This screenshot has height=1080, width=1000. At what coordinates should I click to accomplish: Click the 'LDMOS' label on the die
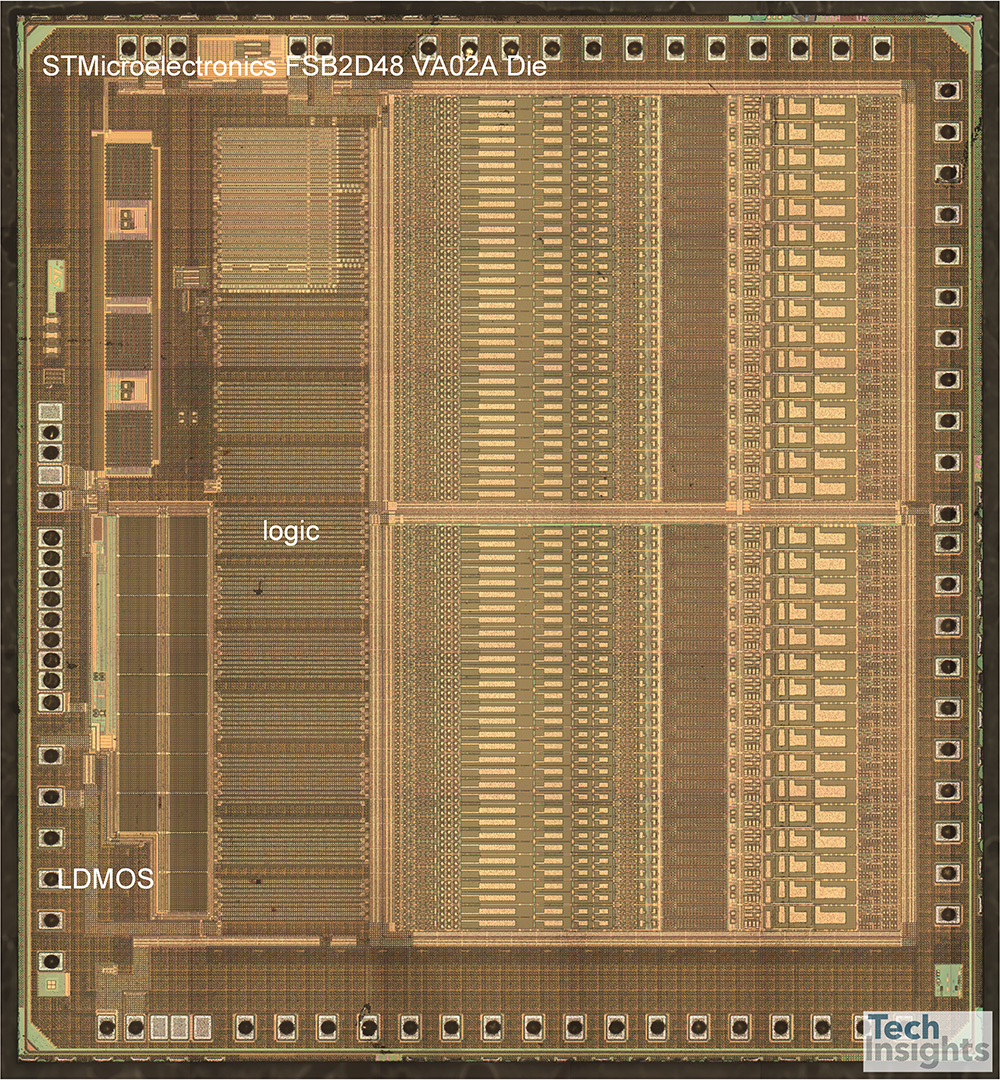pos(105,879)
